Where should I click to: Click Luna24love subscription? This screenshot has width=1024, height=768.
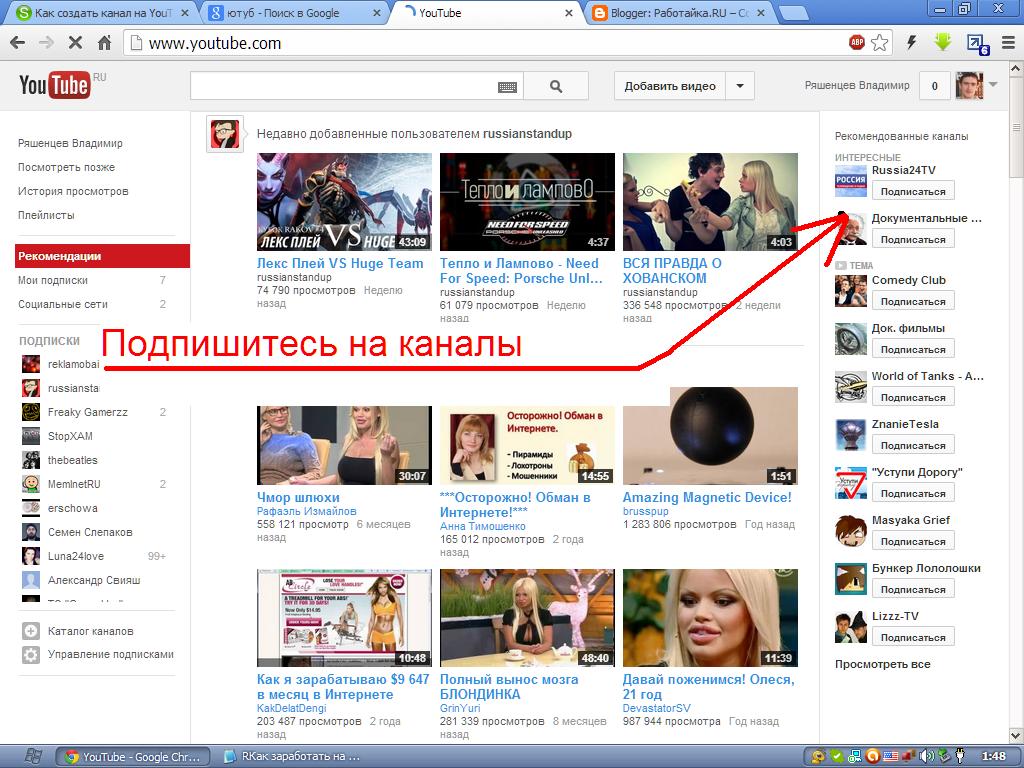(76, 556)
